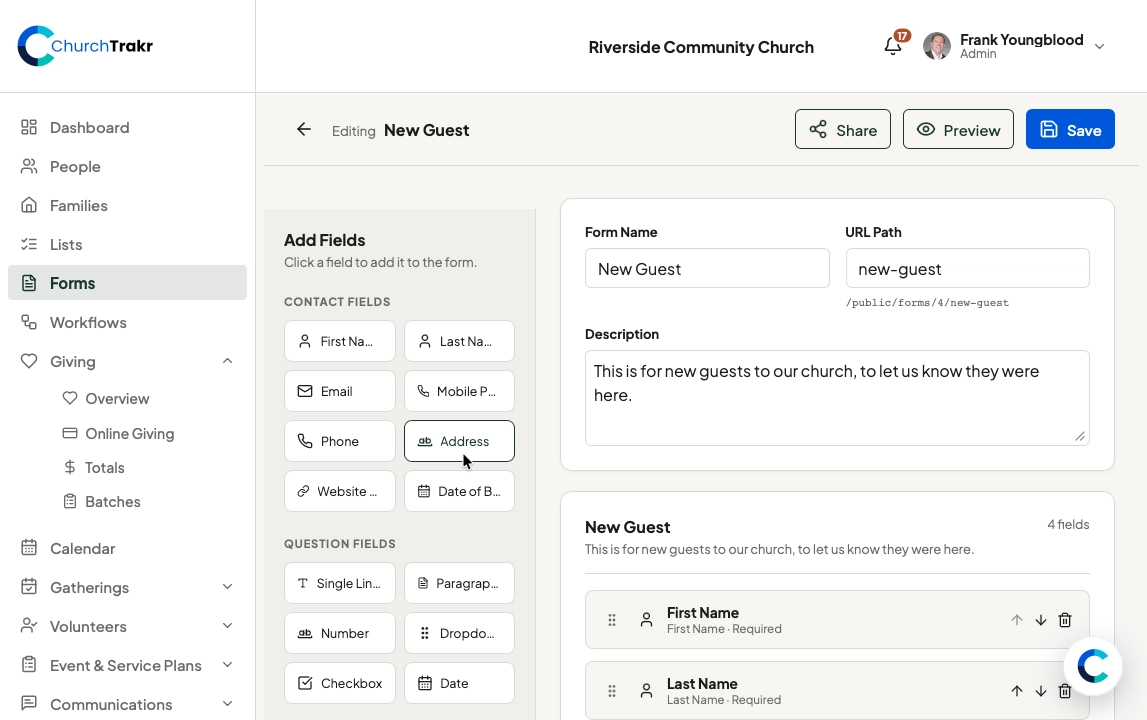Click the Gatherings calendar-check icon
Image resolution: width=1147 pixels, height=720 pixels.
29,587
